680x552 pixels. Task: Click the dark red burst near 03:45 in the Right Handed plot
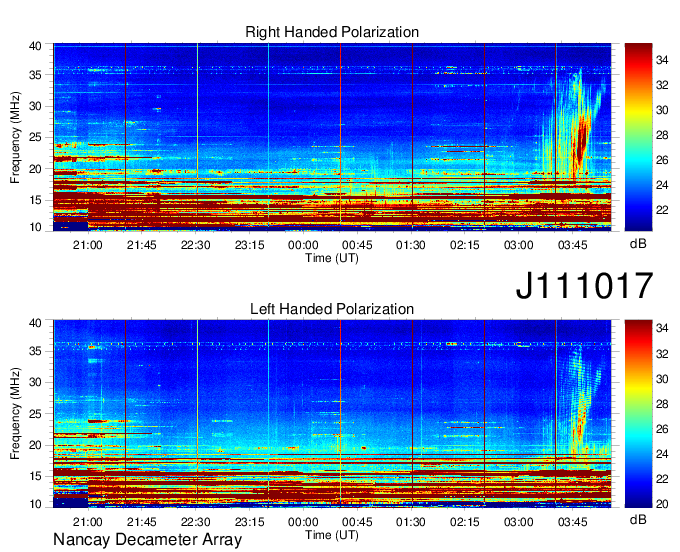tap(580, 142)
